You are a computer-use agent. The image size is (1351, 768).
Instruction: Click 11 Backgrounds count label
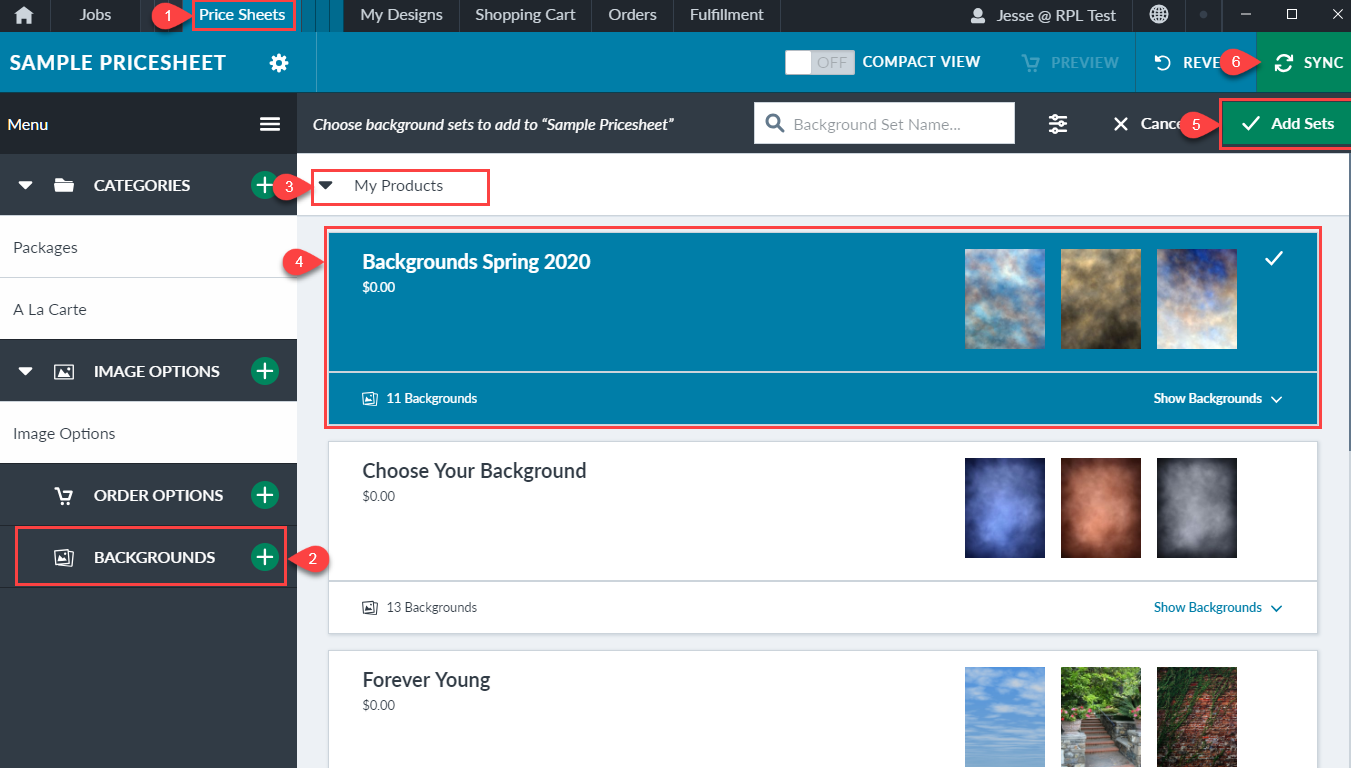point(431,398)
